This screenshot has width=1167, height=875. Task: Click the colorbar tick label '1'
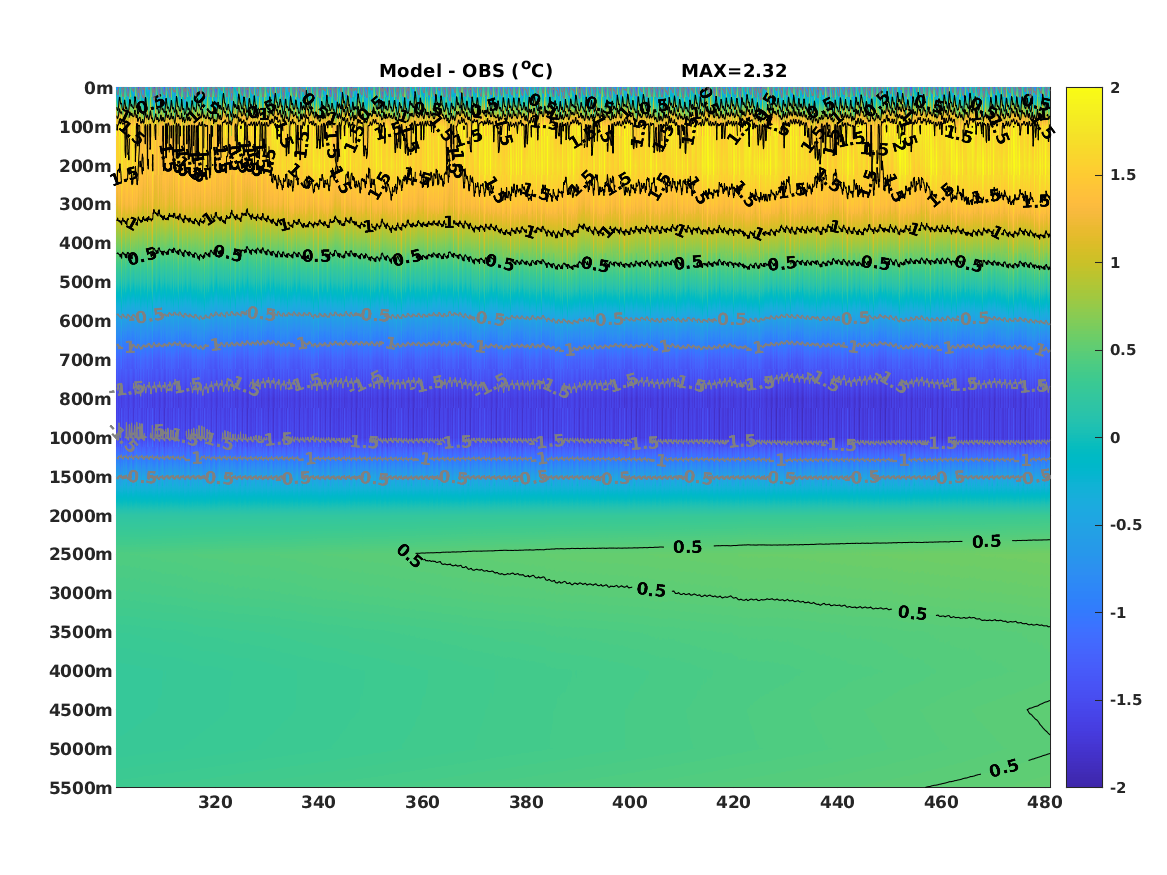pyautogui.click(x=1115, y=263)
